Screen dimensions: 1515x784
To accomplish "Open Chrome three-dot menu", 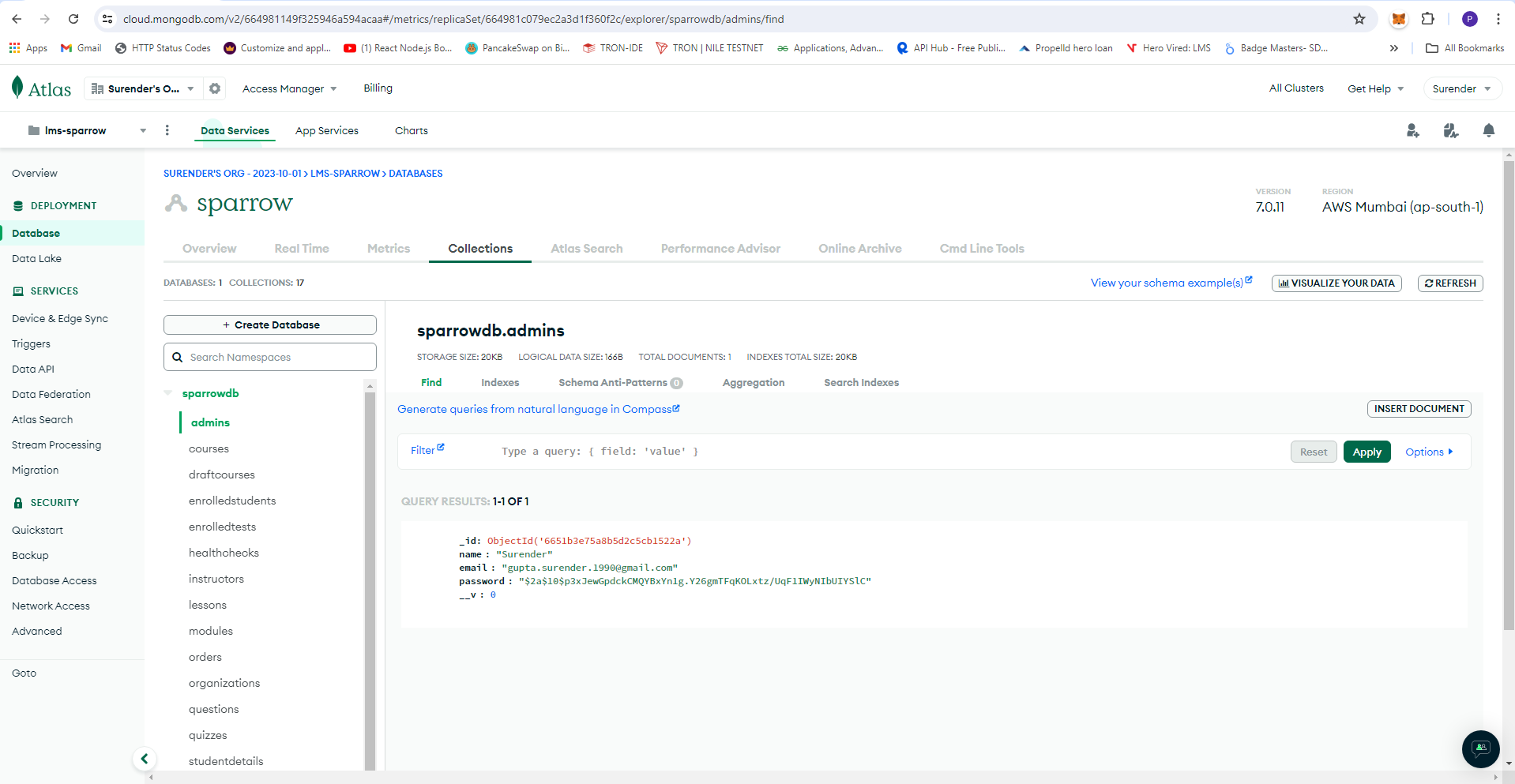I will [x=1498, y=19].
